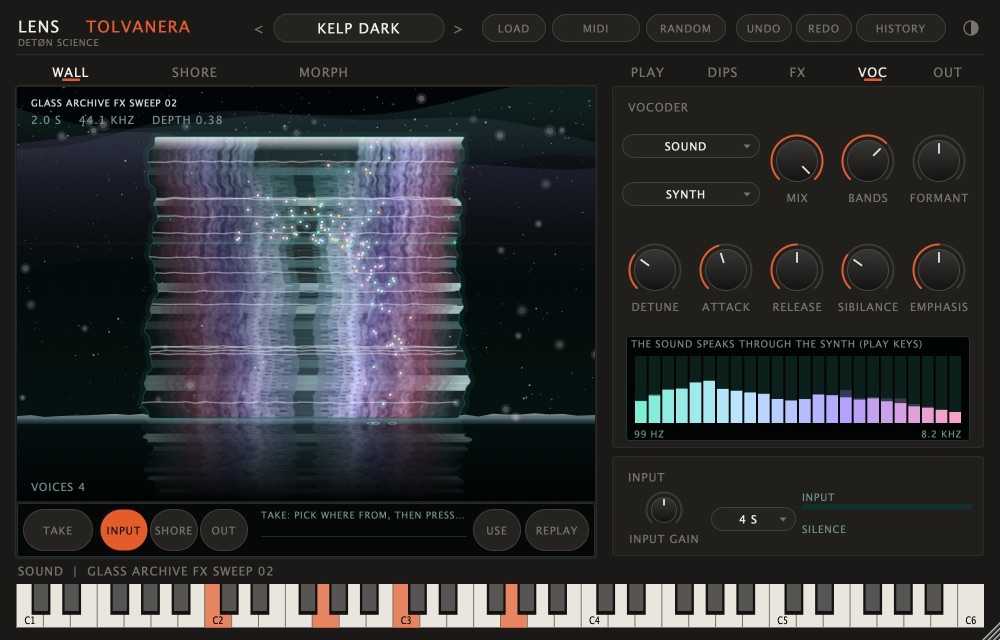
Task: Open the KELP DARK preset name field
Action: click(358, 28)
